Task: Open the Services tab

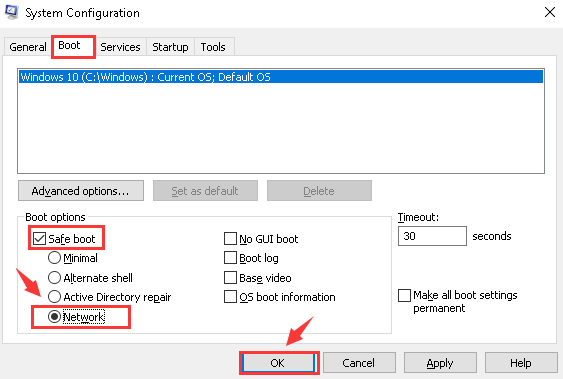Action: [120, 47]
